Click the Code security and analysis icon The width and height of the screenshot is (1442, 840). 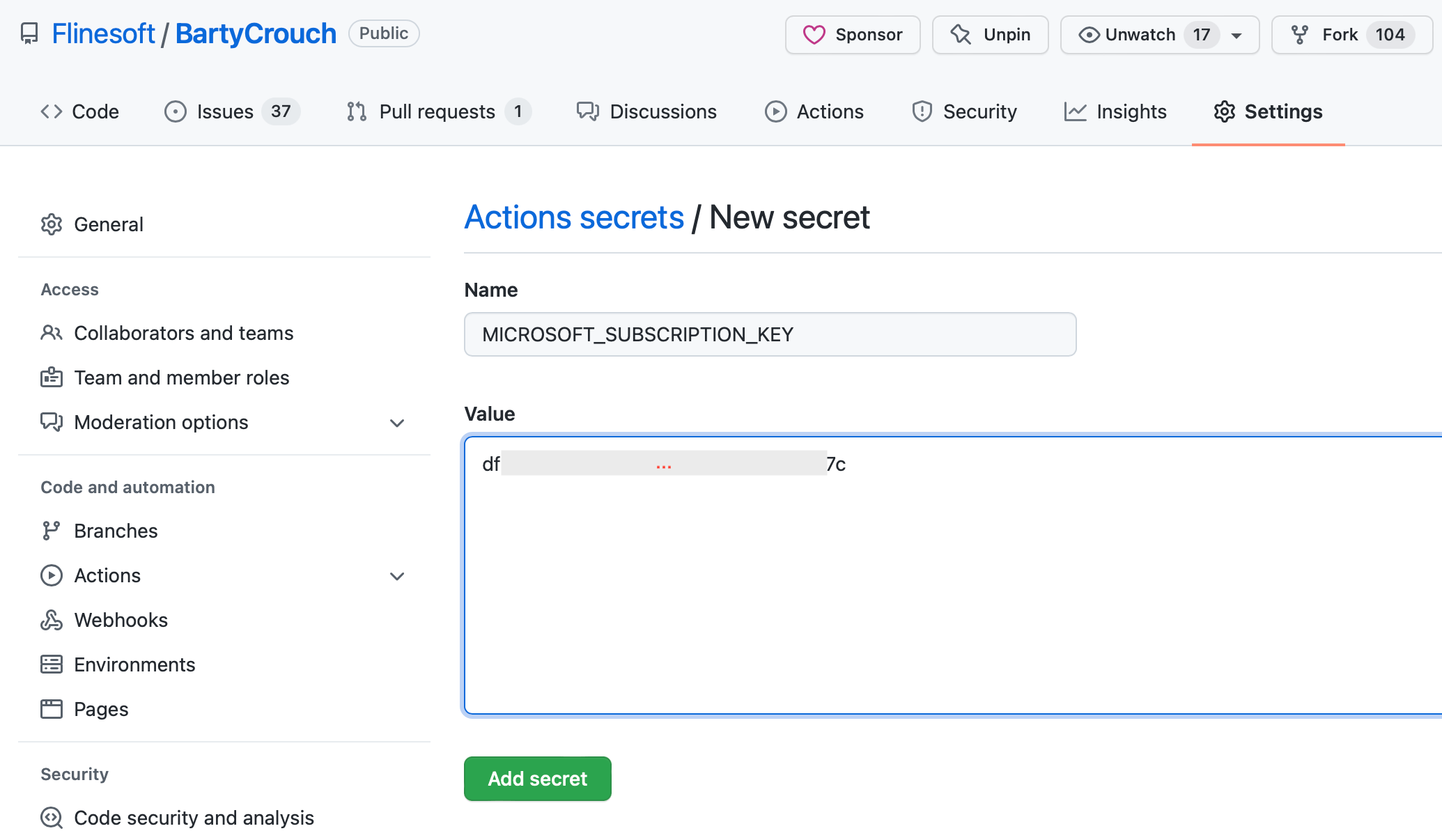click(x=52, y=818)
